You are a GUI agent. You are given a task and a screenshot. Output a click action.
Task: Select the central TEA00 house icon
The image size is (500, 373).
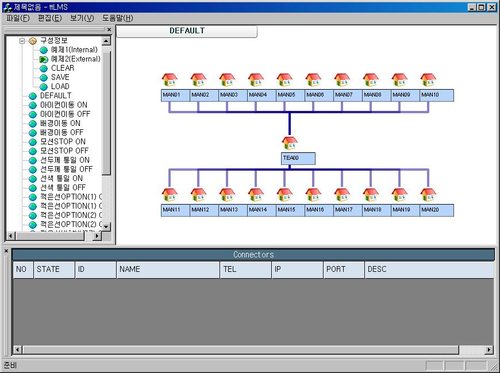289,143
